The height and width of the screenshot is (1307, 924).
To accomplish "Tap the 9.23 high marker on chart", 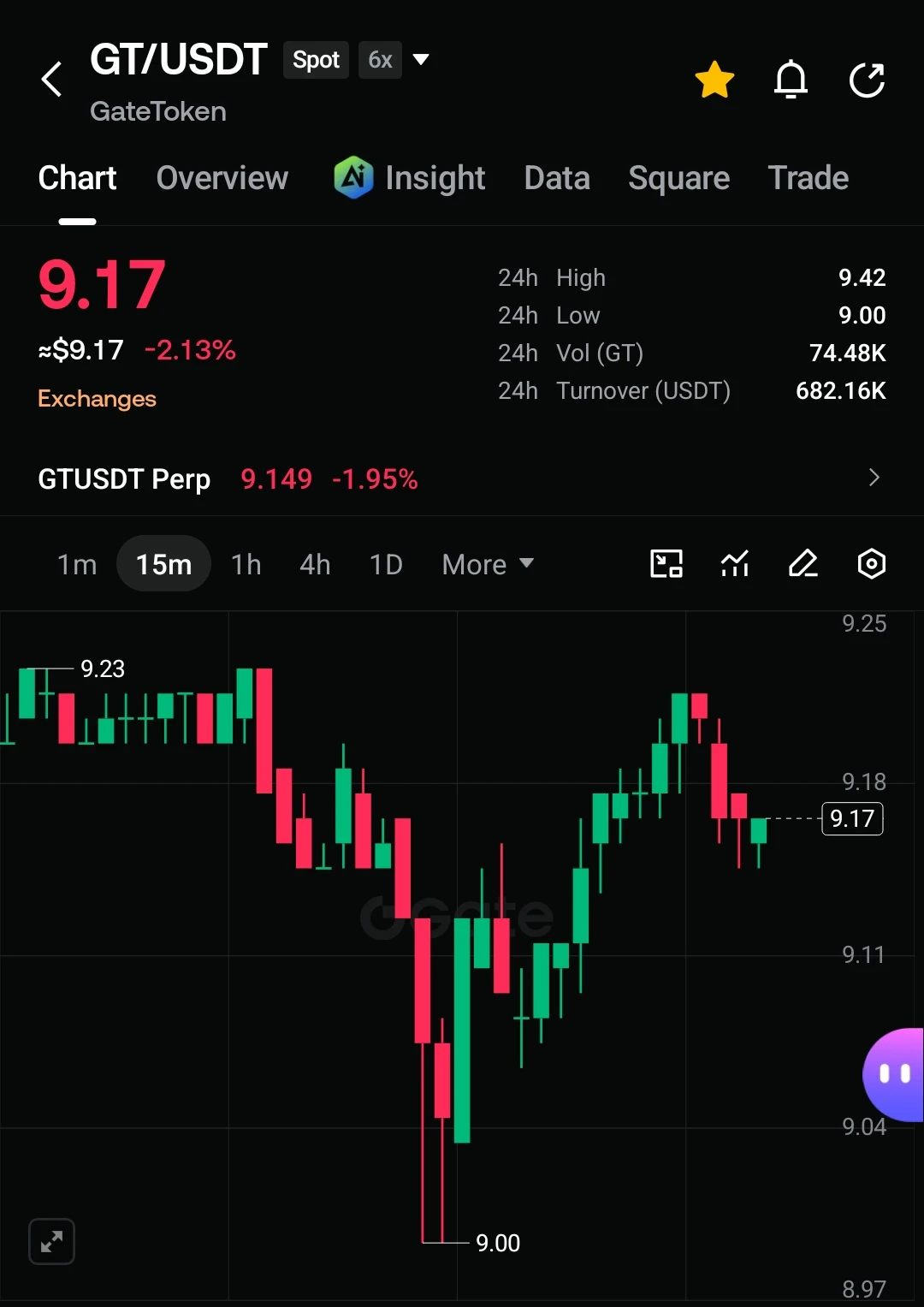I will coord(103,668).
